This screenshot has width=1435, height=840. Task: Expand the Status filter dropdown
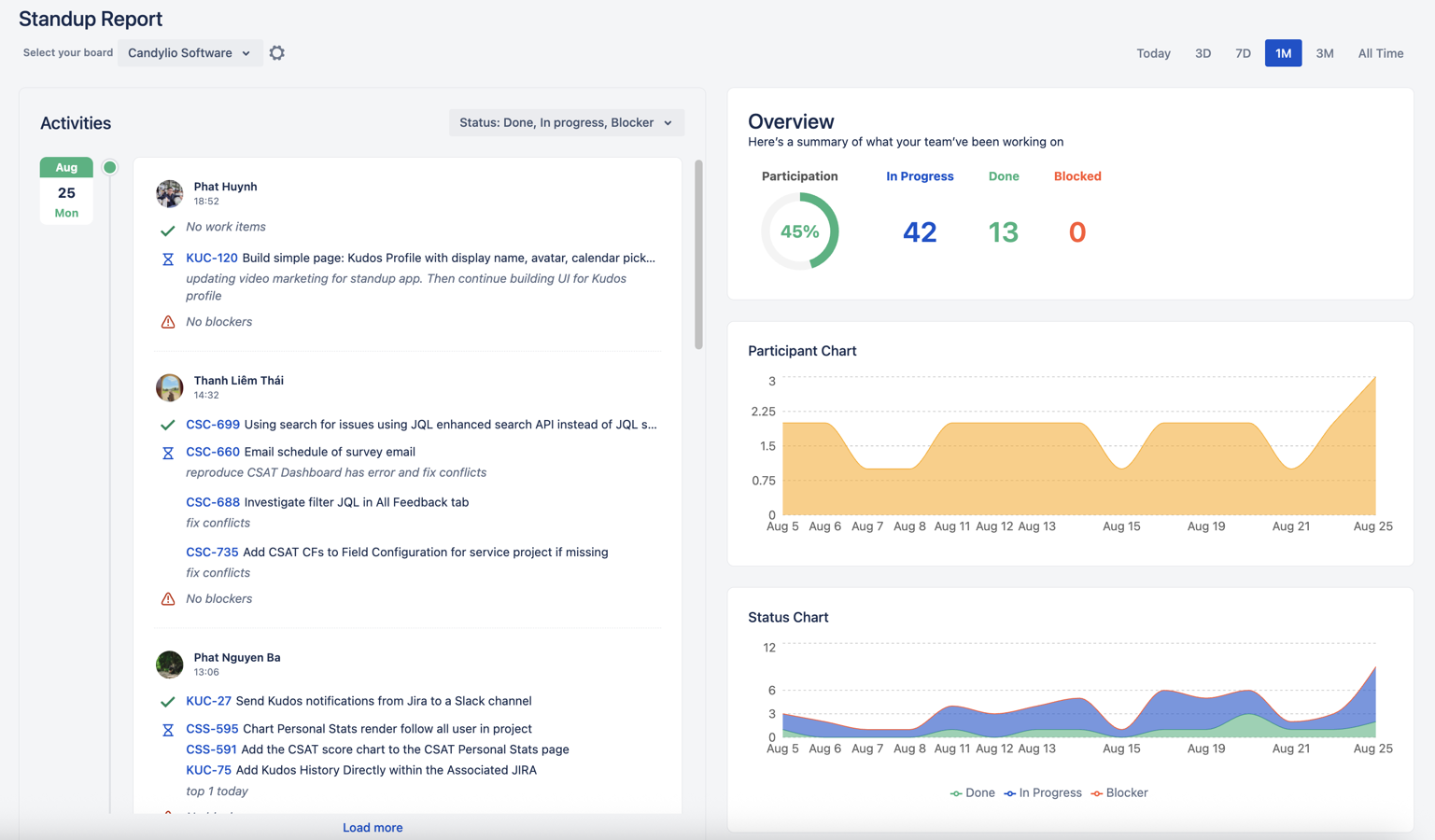coord(566,122)
